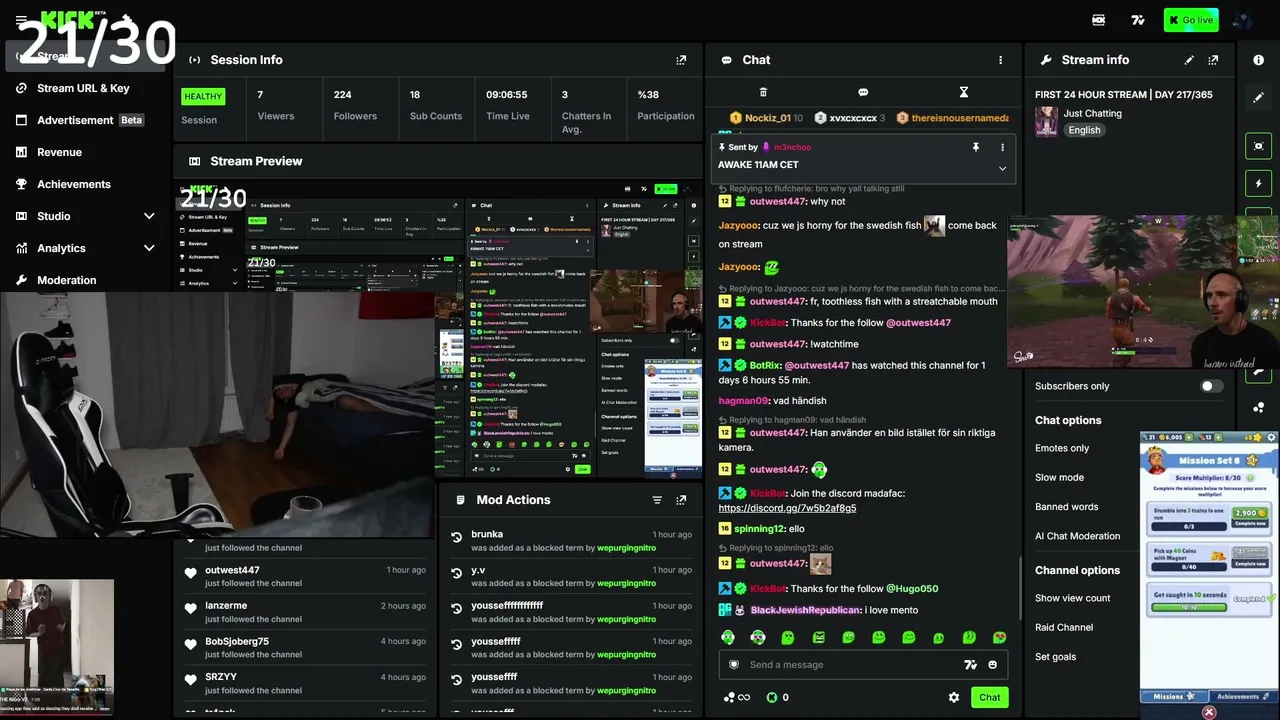Image resolution: width=1280 pixels, height=720 pixels.
Task: Click the Achievements tab in game overlay
Action: click(1242, 697)
